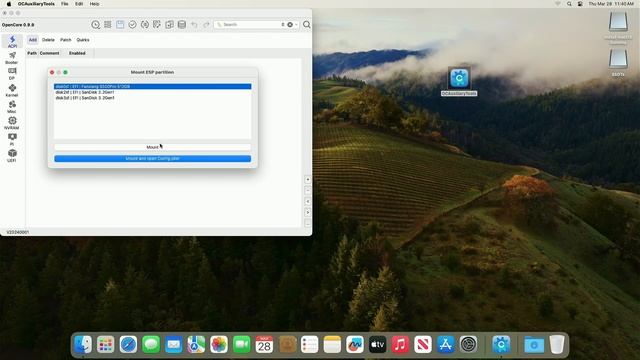Open OCAuxiliaryTools from the Dock

tap(501, 345)
